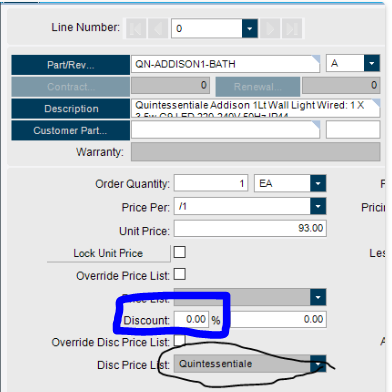
Task: Enable the Override Price List checkbox
Action: [180, 275]
